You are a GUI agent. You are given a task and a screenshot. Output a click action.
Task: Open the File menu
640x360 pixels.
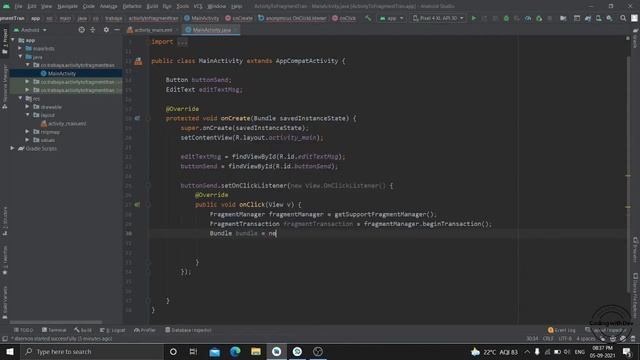click(19, 6)
